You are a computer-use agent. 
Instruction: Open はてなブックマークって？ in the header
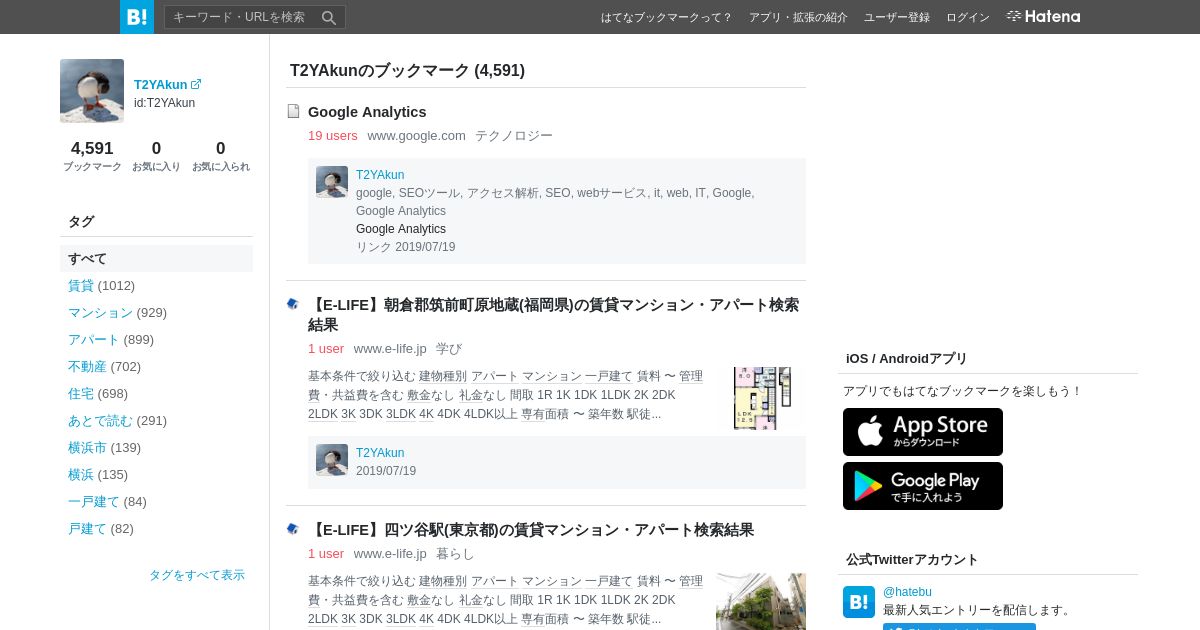tap(667, 17)
